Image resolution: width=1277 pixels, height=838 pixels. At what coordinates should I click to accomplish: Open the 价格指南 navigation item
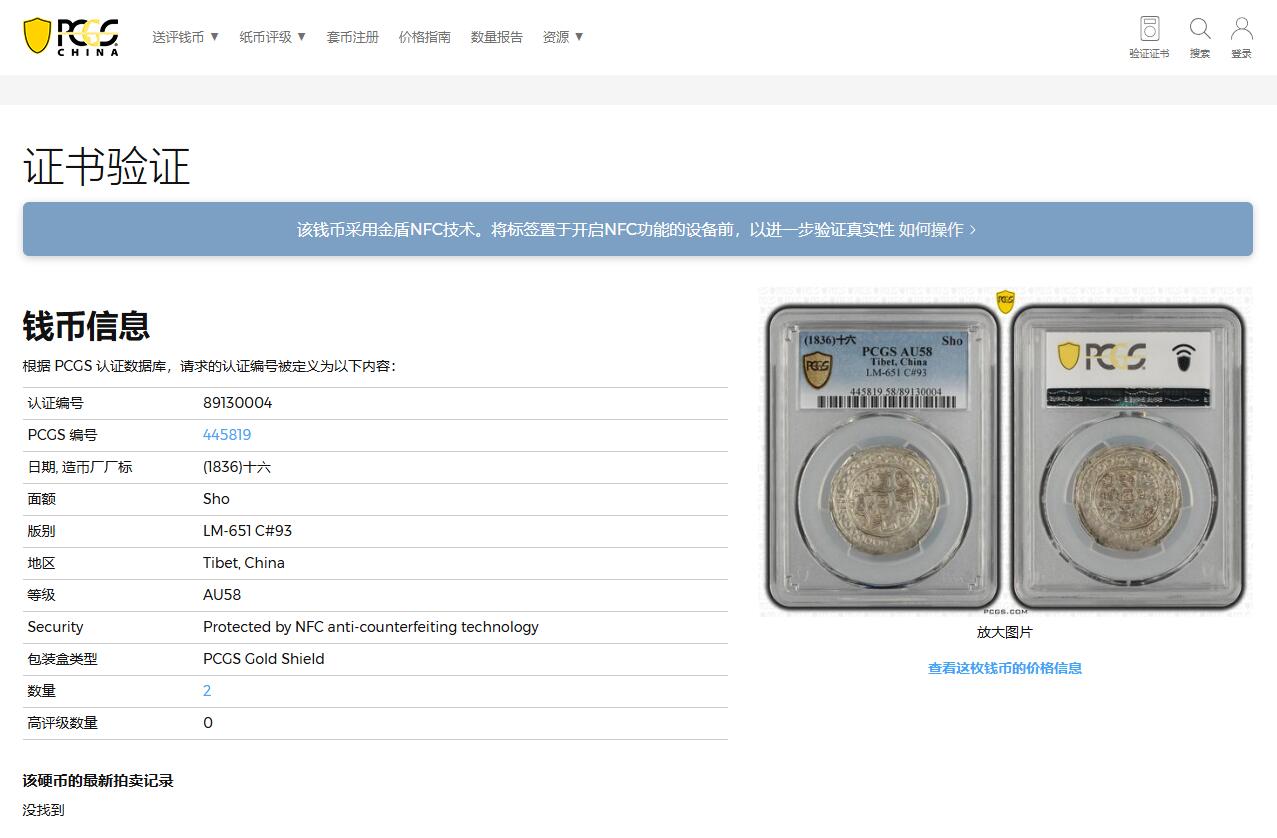coord(425,36)
